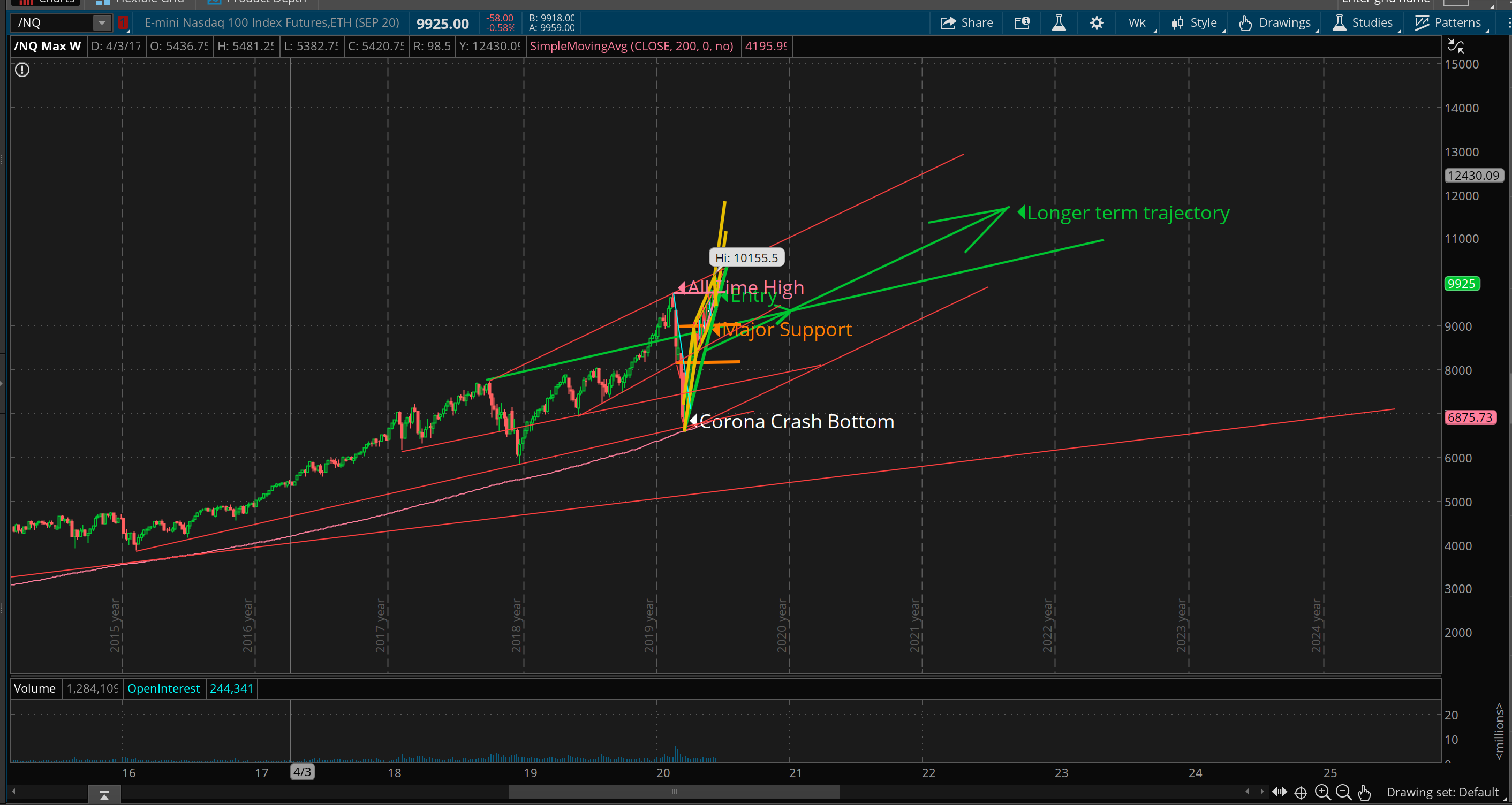Open the Style menu
The image size is (1512, 805).
tap(1195, 23)
